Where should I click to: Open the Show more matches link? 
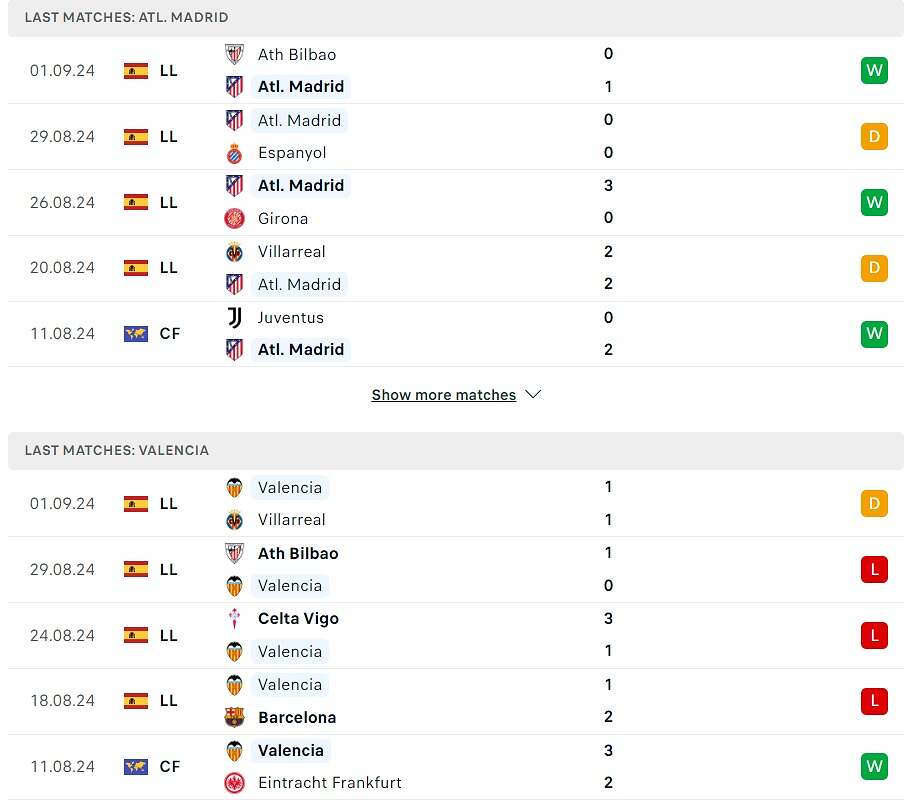[x=443, y=395]
